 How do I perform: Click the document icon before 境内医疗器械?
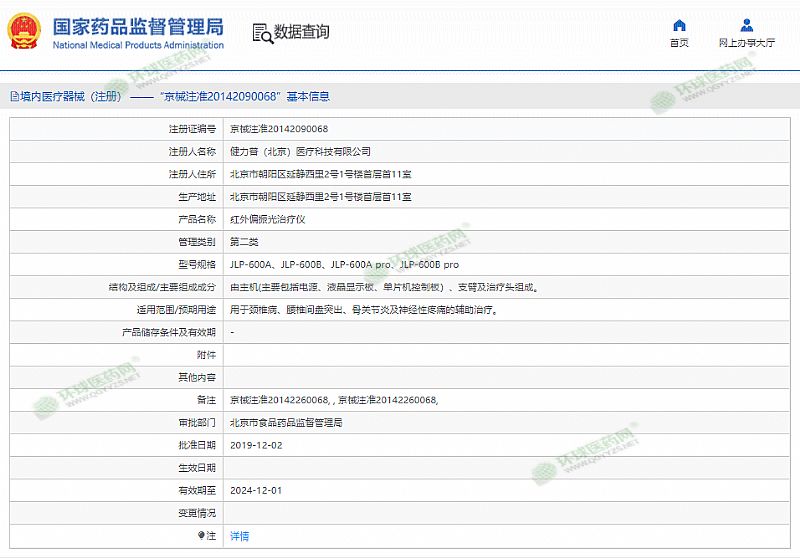pyautogui.click(x=14, y=97)
